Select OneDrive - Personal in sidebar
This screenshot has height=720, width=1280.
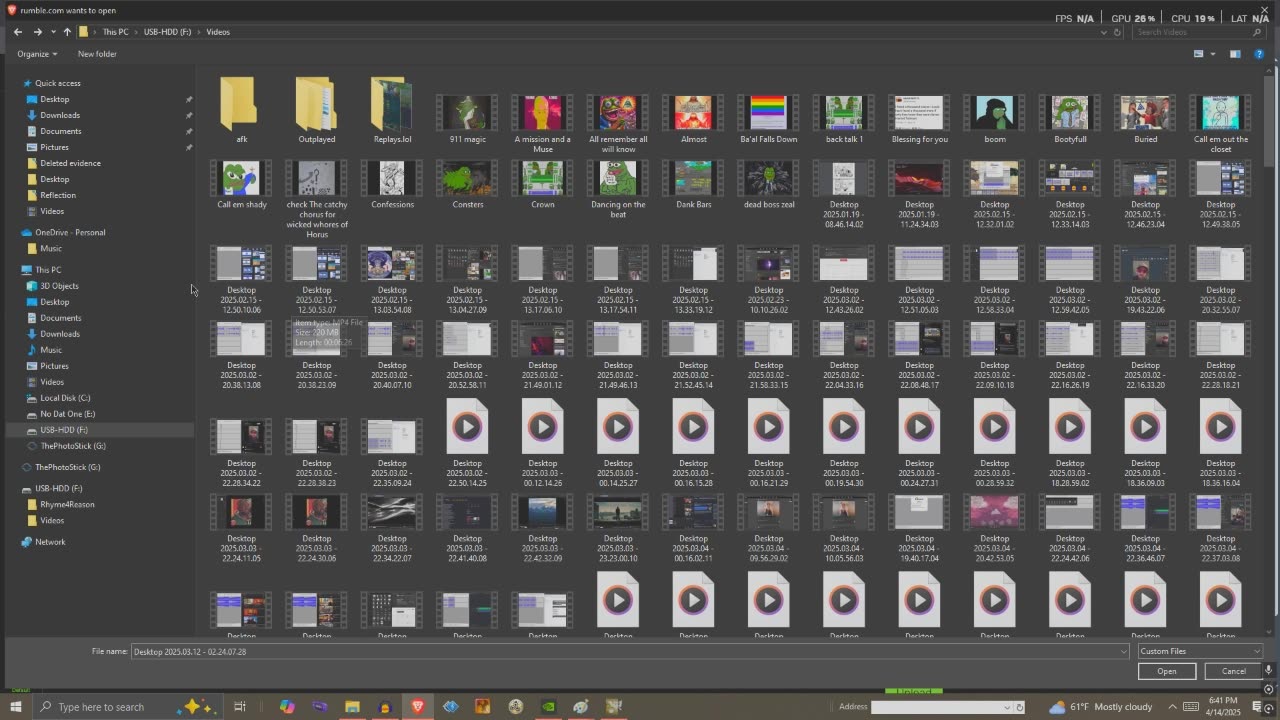coord(70,232)
